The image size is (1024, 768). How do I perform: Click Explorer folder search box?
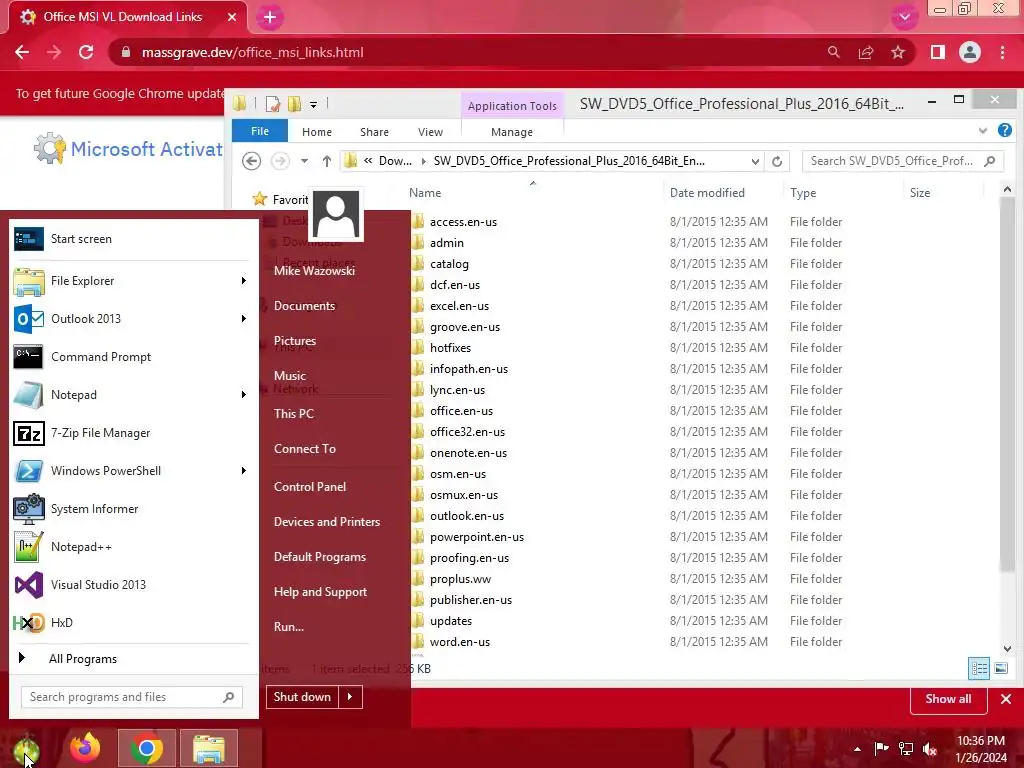click(903, 161)
